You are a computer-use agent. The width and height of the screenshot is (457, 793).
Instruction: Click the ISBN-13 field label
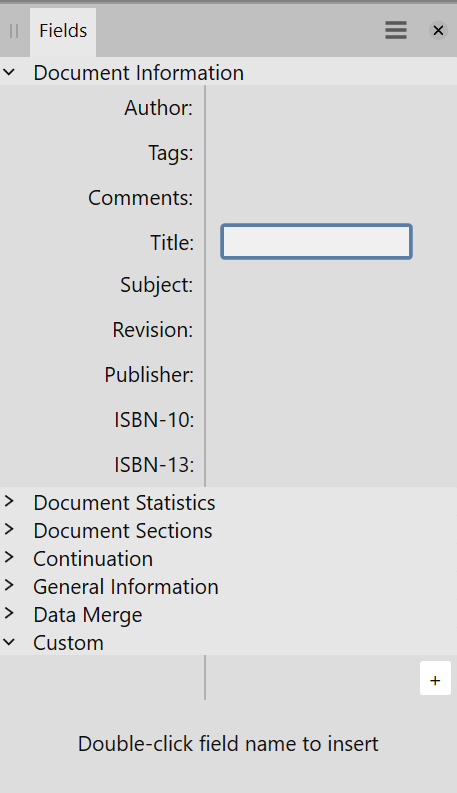[154, 465]
